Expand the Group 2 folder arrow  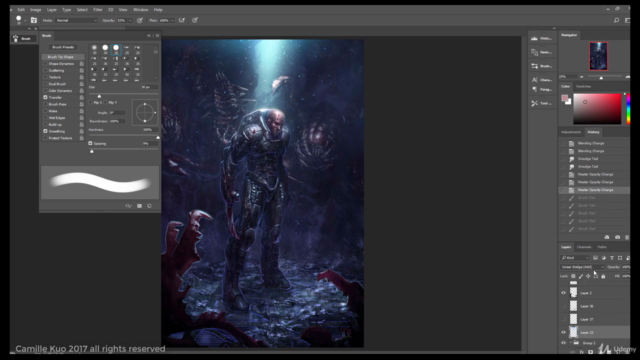click(571, 343)
